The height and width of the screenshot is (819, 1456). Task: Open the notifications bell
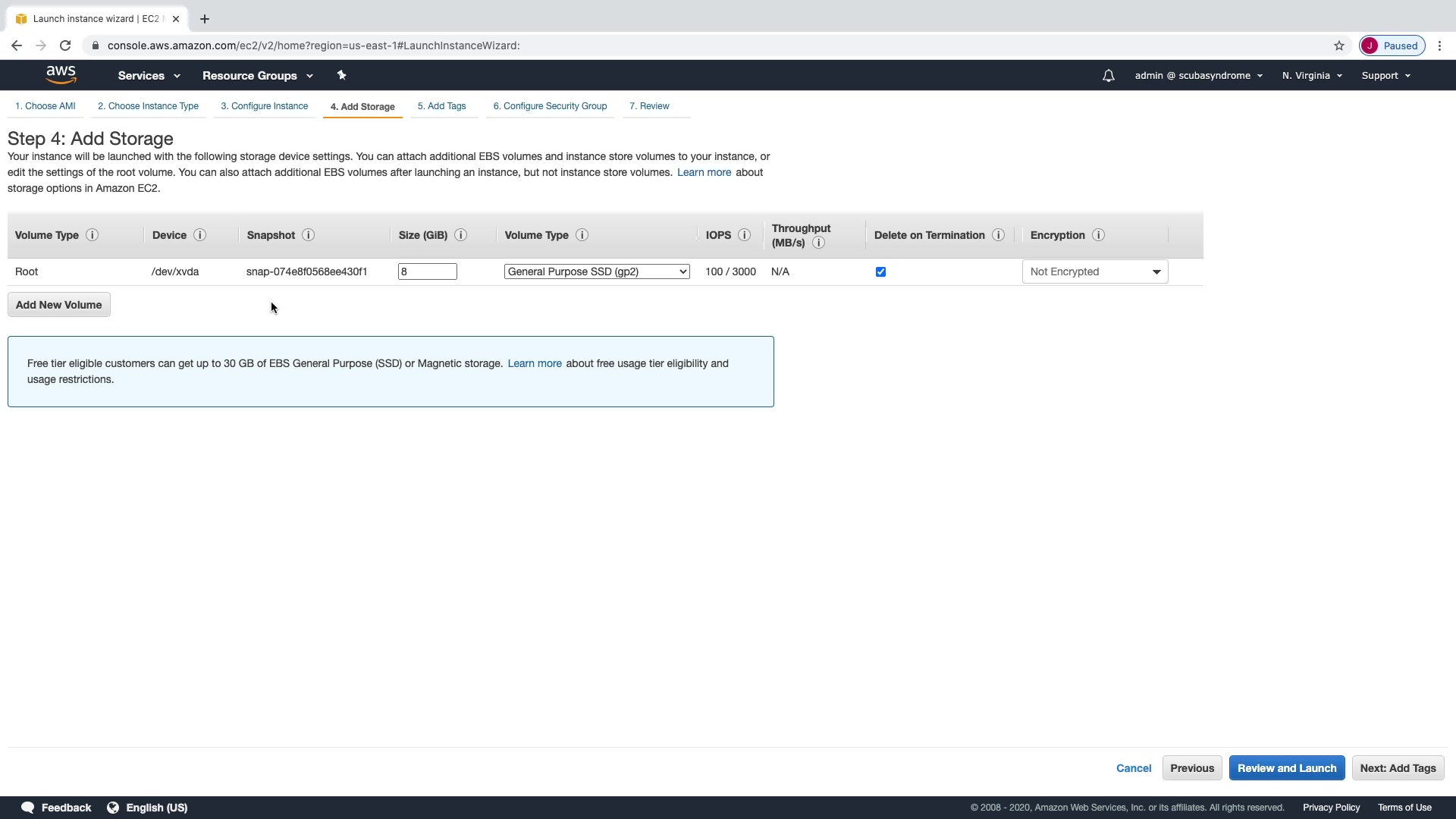coord(1108,76)
